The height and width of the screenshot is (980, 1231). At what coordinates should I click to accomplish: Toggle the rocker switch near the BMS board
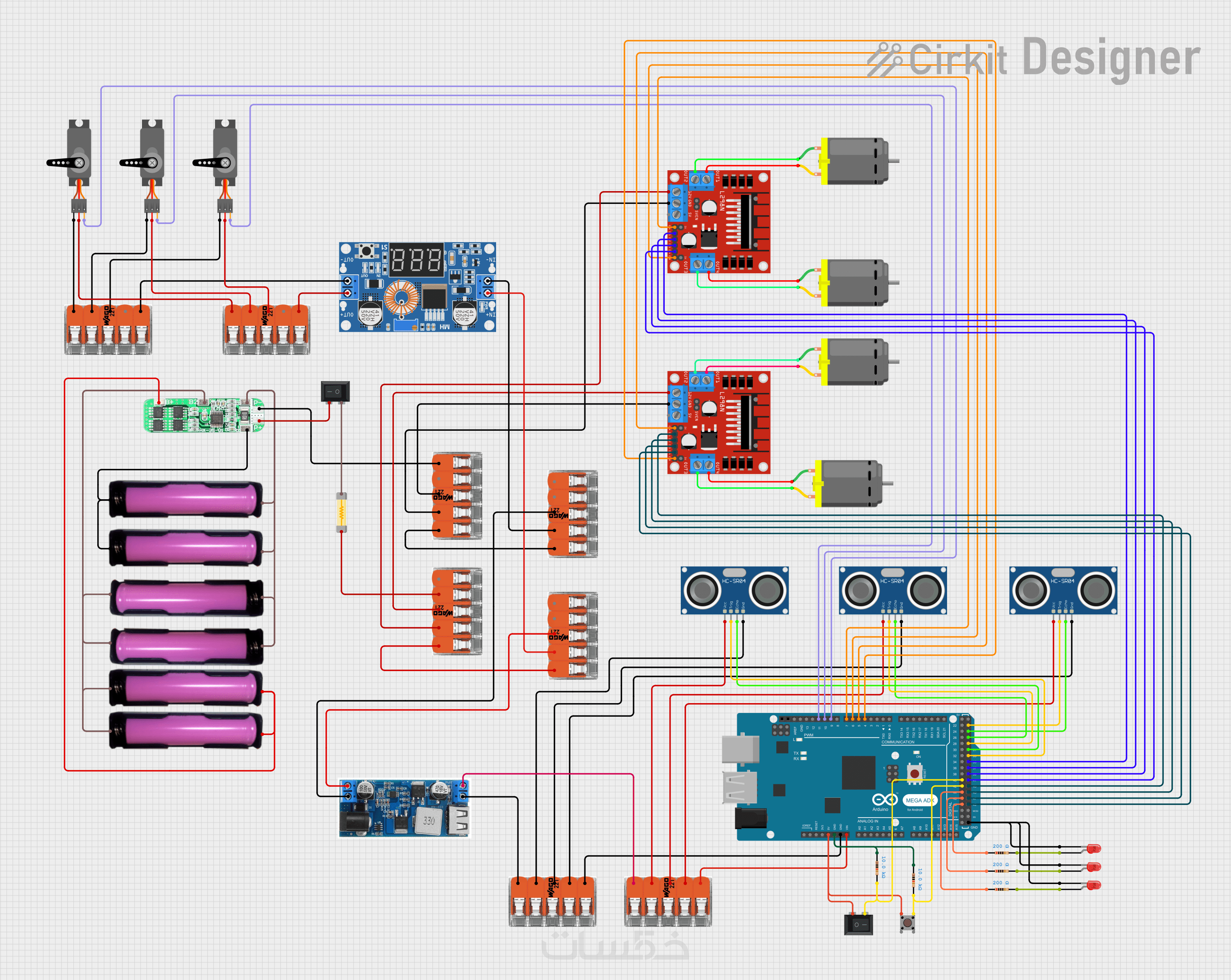(x=335, y=391)
